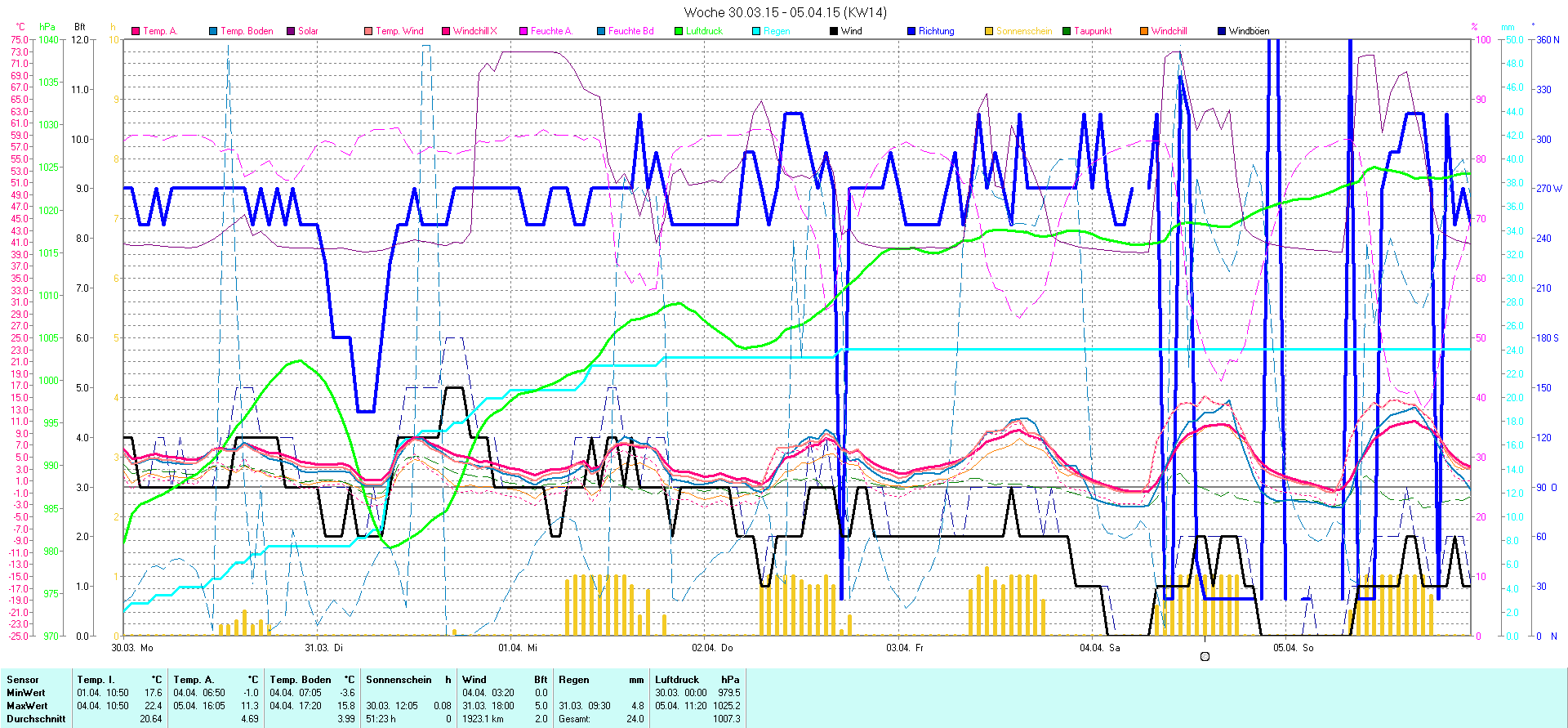This screenshot has height=728, width=1568.
Task: Select the Taupunkt legend label
Action: click(1093, 31)
